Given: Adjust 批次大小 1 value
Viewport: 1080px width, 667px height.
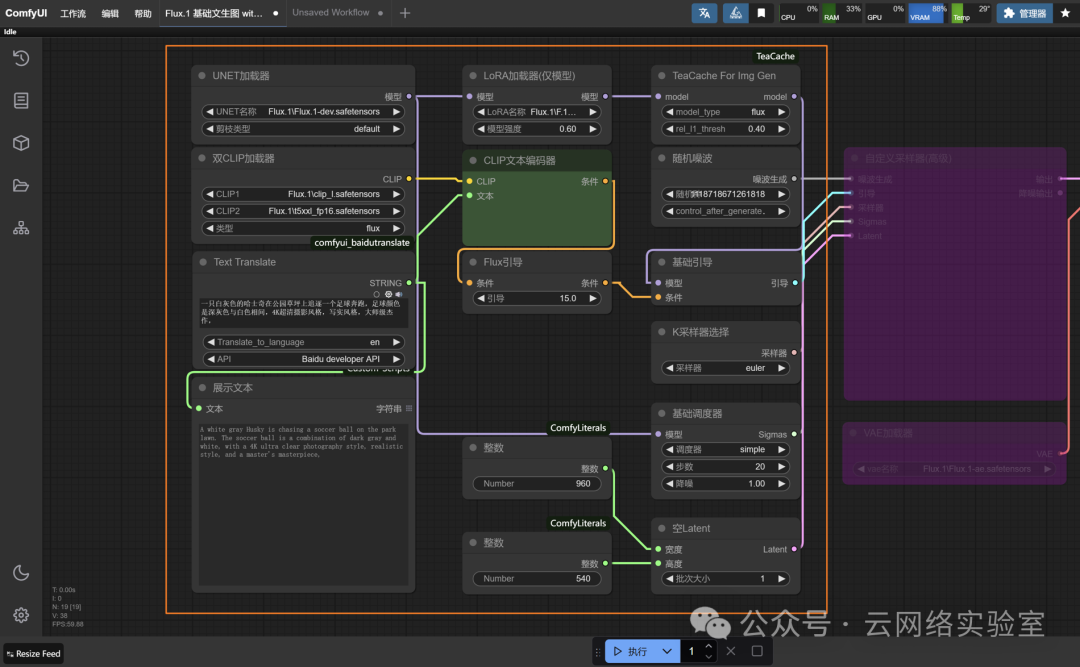Looking at the screenshot, I should [x=725, y=579].
